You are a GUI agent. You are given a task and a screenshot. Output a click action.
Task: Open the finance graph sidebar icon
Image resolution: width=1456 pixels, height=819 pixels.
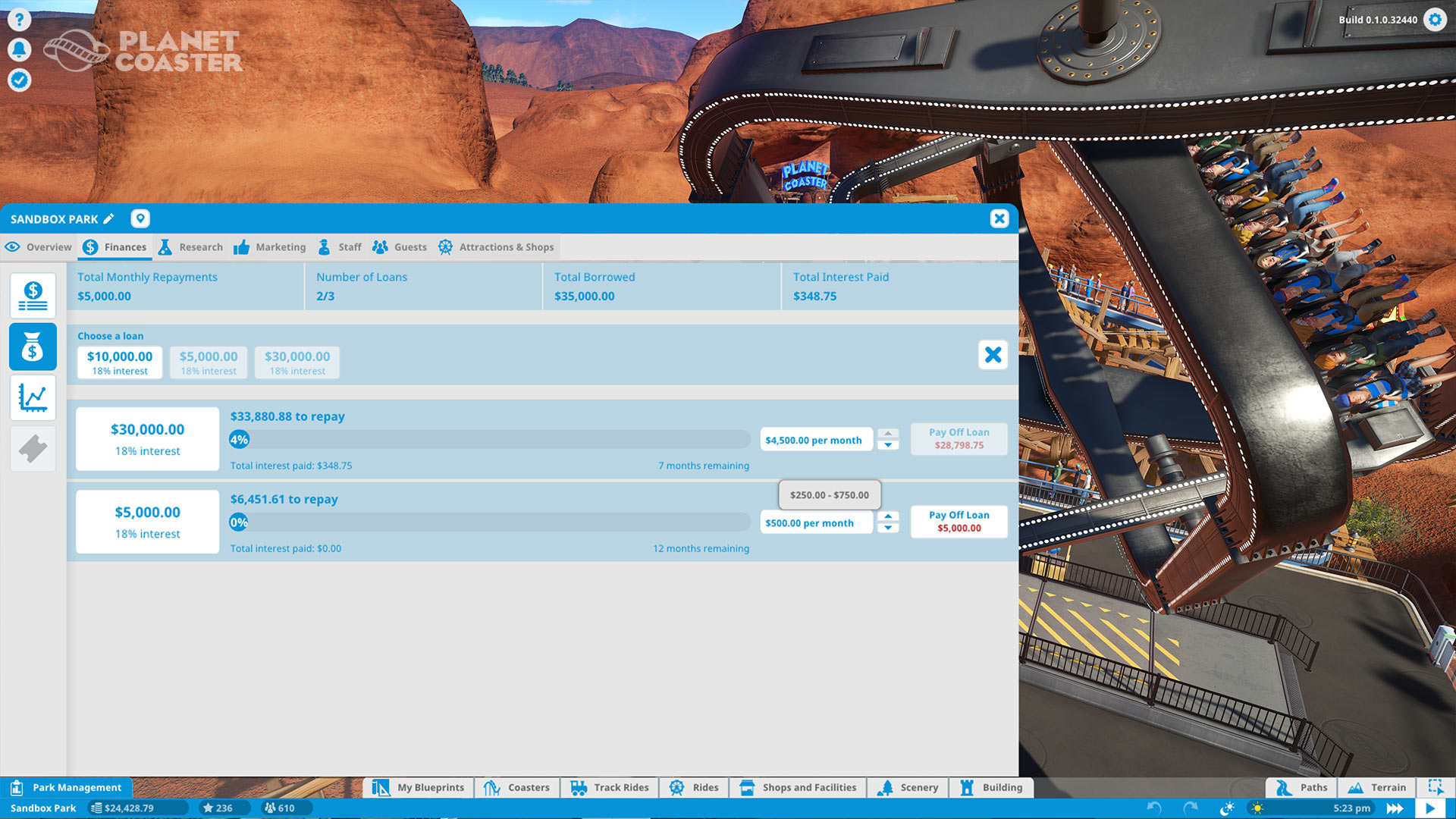[x=33, y=397]
